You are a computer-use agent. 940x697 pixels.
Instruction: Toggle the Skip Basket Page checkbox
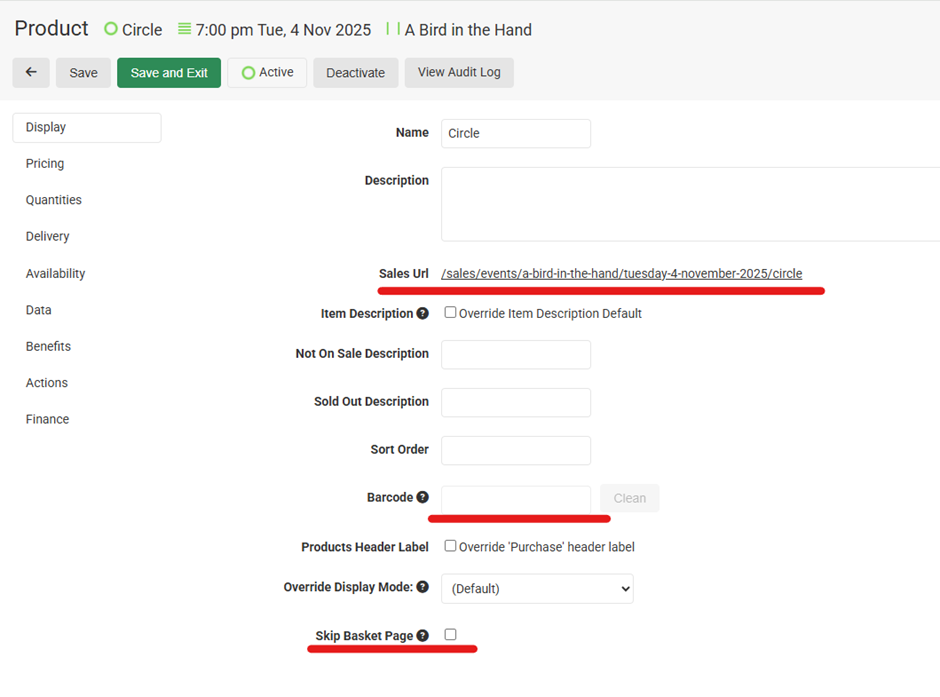point(450,635)
